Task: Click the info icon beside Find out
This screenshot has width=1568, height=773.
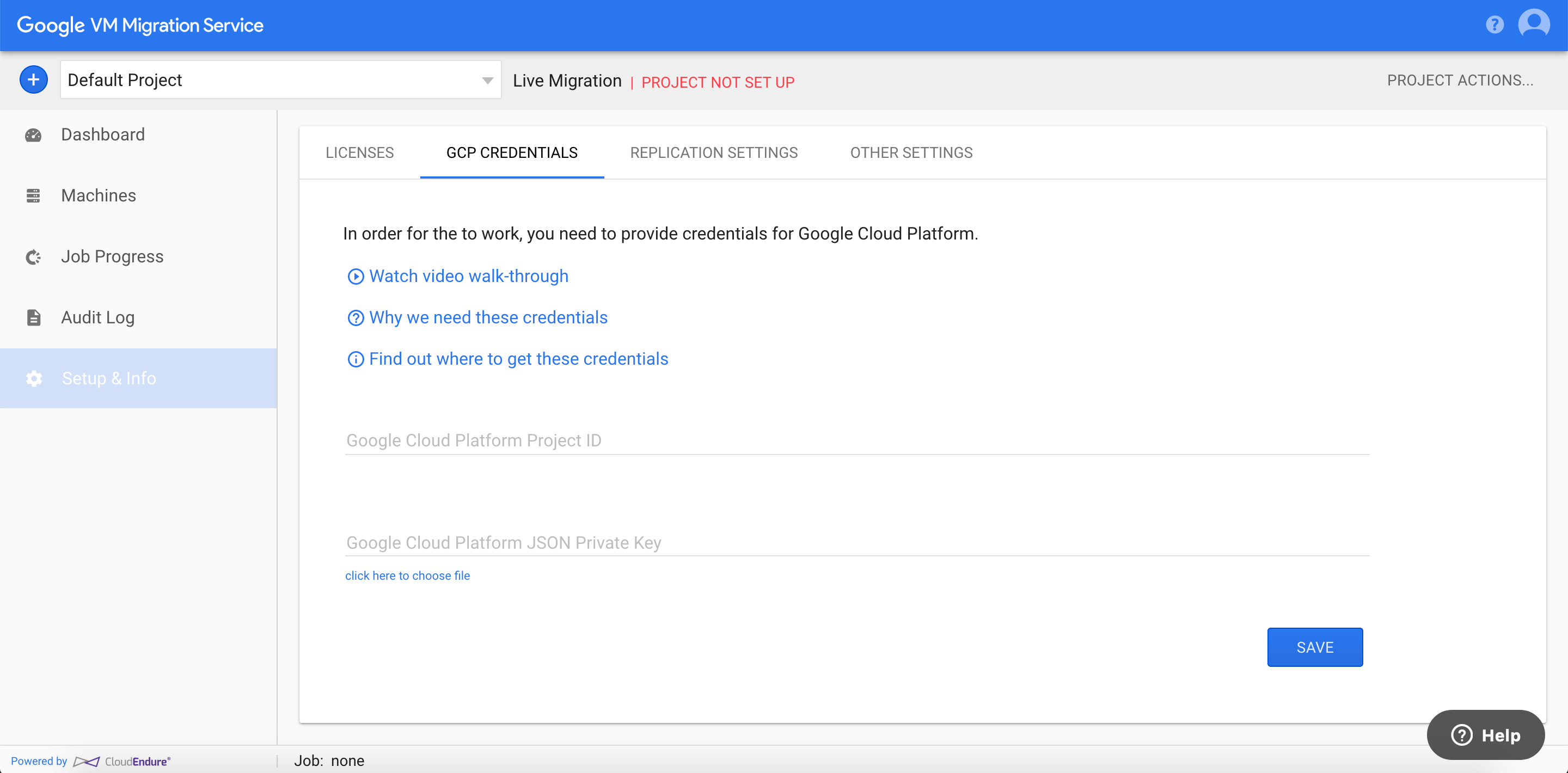Action: (356, 359)
